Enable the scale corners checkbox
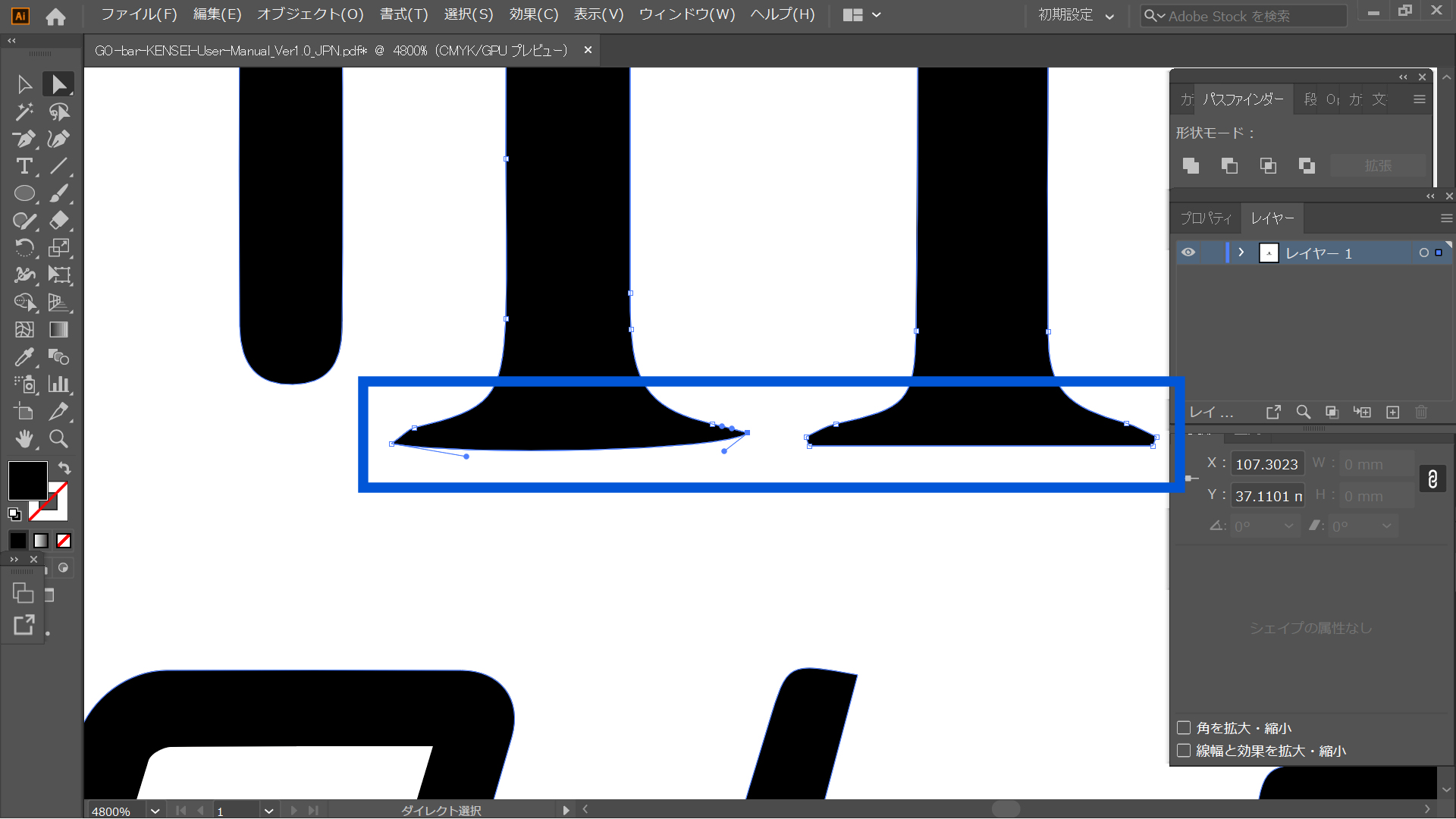 [1184, 728]
